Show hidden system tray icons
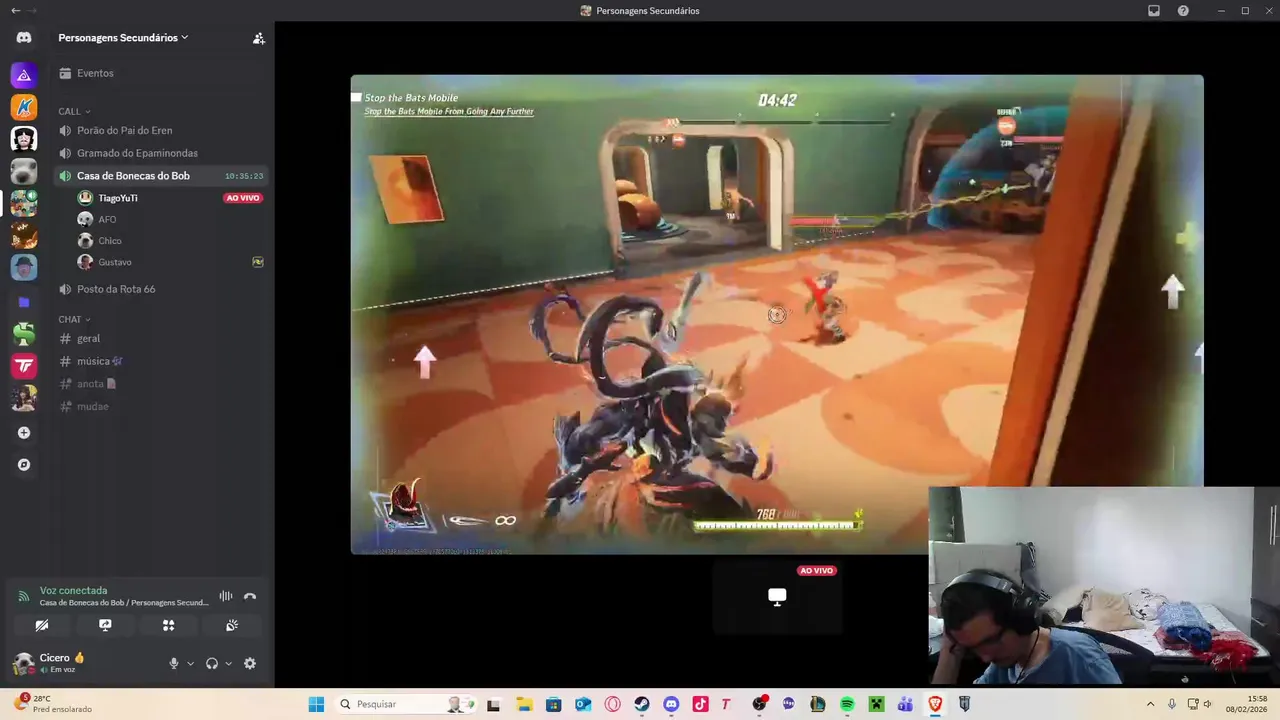Viewport: 1280px width, 720px height. 1150,704
